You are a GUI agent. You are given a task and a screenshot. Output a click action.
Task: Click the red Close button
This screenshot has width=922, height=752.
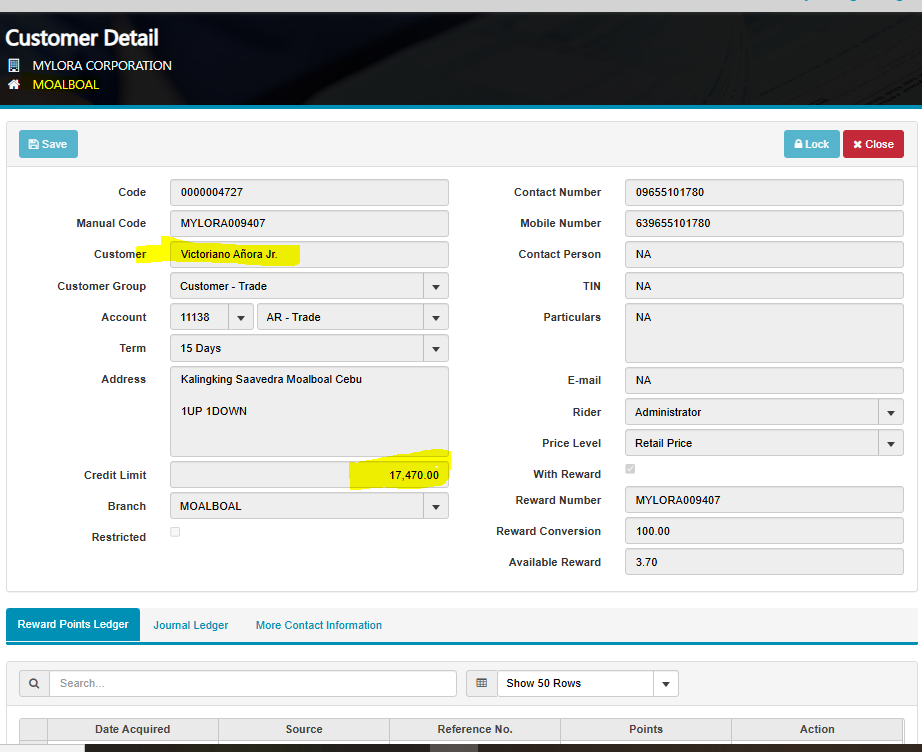(873, 144)
